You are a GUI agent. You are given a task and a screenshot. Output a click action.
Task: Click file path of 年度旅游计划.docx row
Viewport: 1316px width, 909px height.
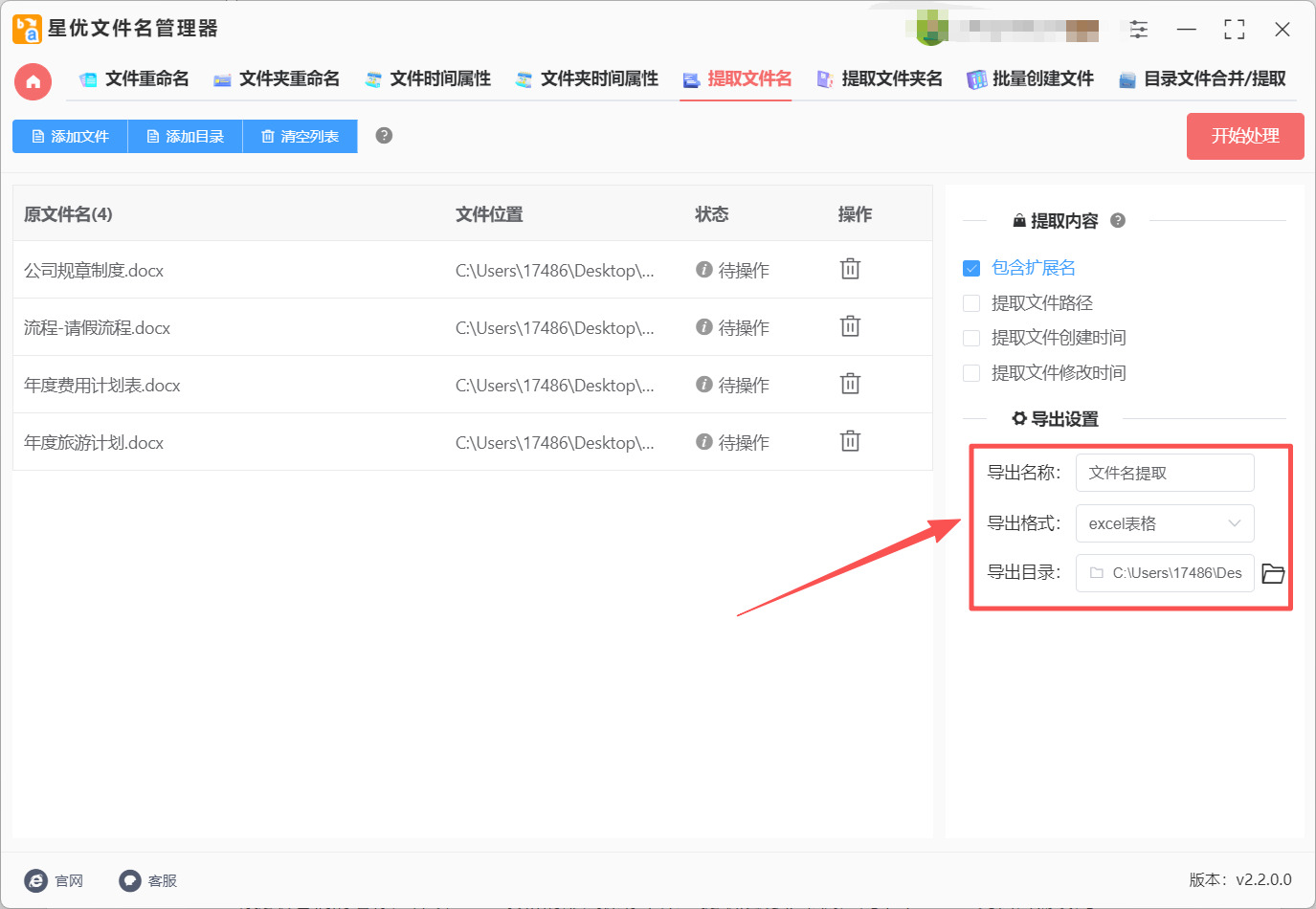pyautogui.click(x=555, y=443)
